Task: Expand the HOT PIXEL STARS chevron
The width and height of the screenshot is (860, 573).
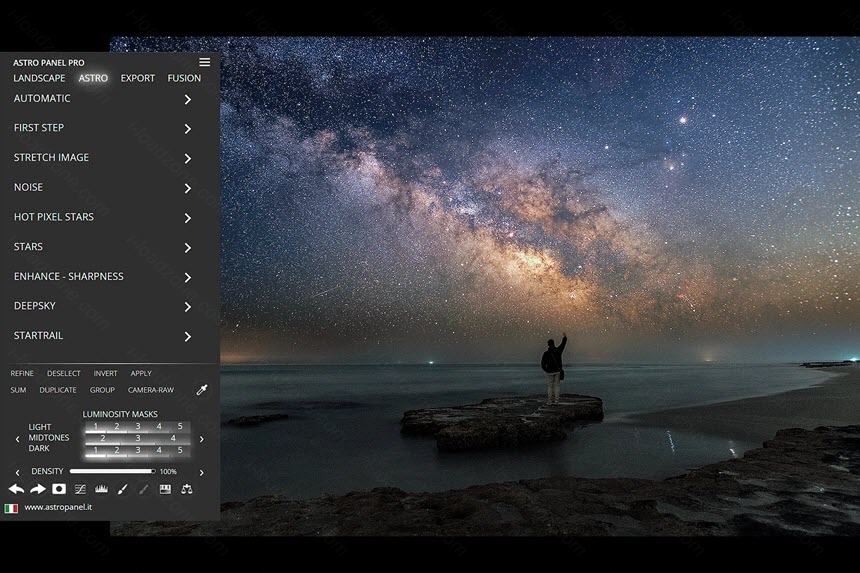Action: click(x=188, y=218)
